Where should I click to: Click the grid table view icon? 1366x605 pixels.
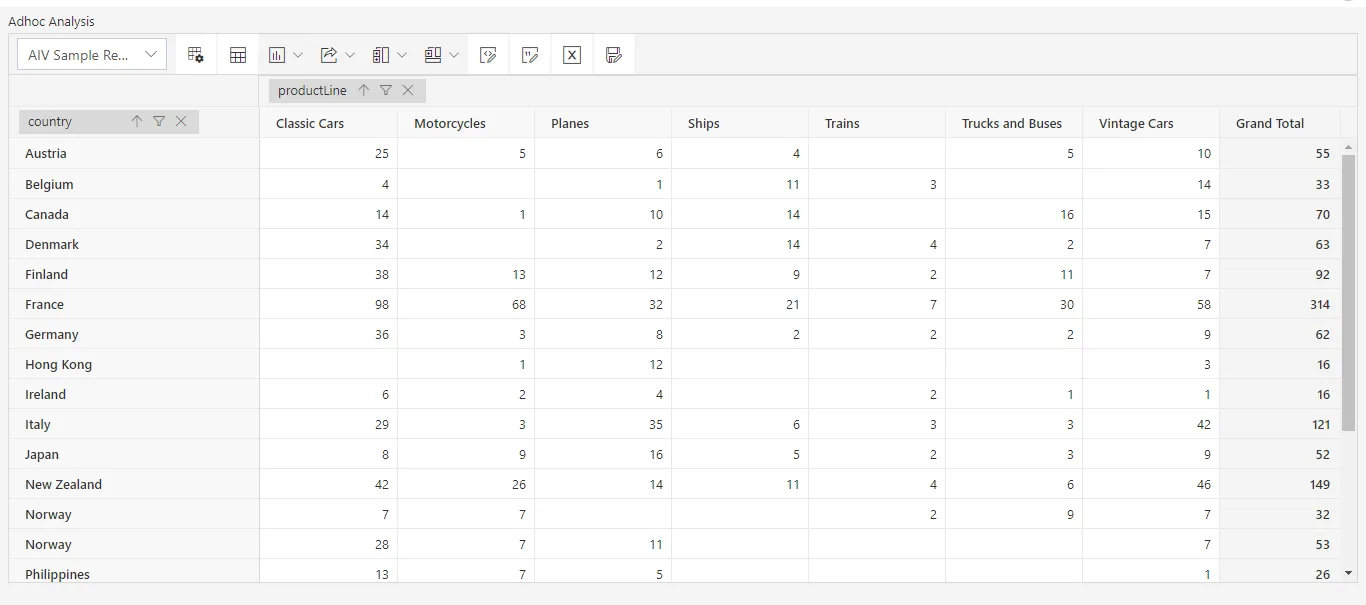pyautogui.click(x=238, y=55)
